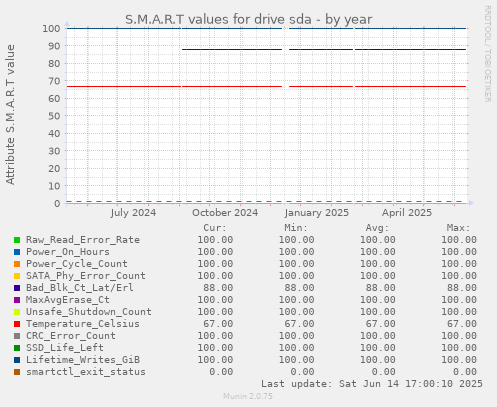Select the Unsafe_Shutdown_Count legend label
The width and height of the screenshot is (497, 407).
(89, 312)
